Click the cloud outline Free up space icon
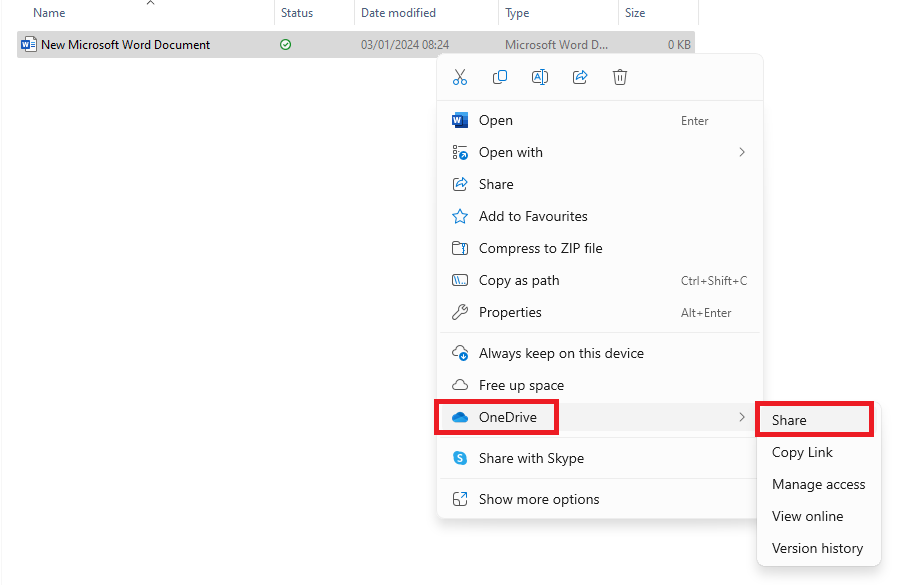Screen dimensions: 900x585 click(x=460, y=385)
